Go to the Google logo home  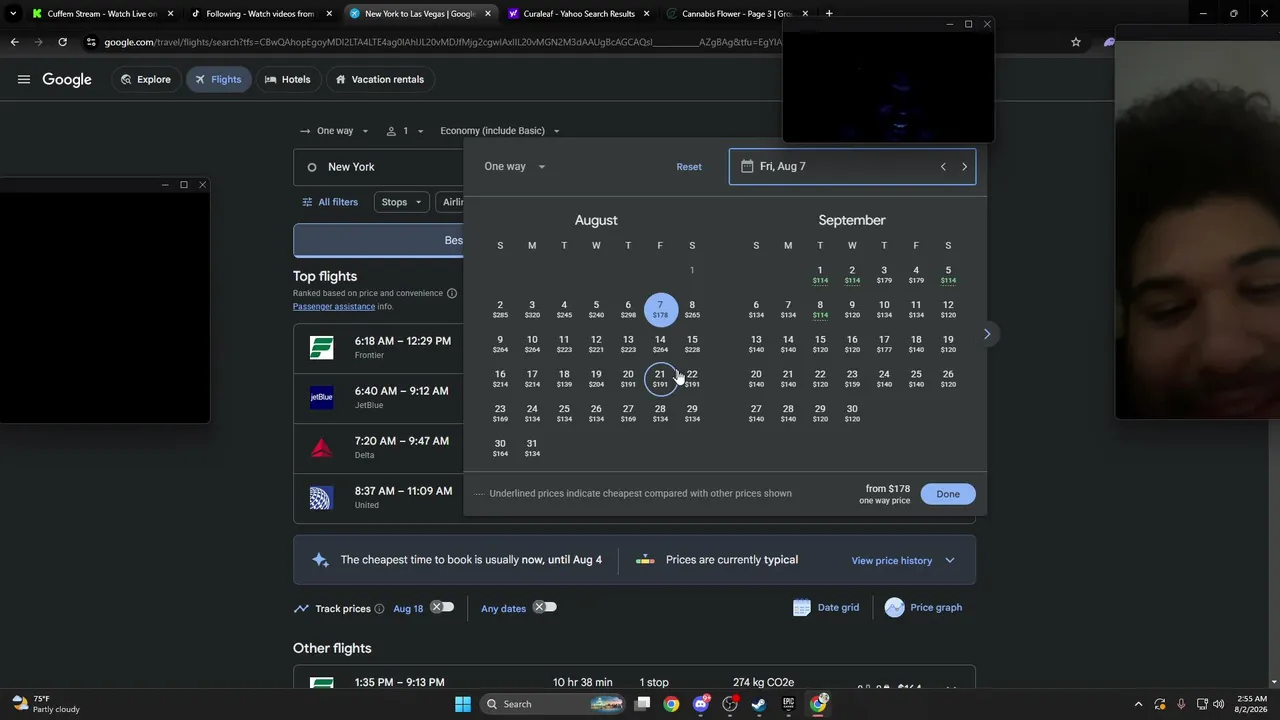pos(67,80)
